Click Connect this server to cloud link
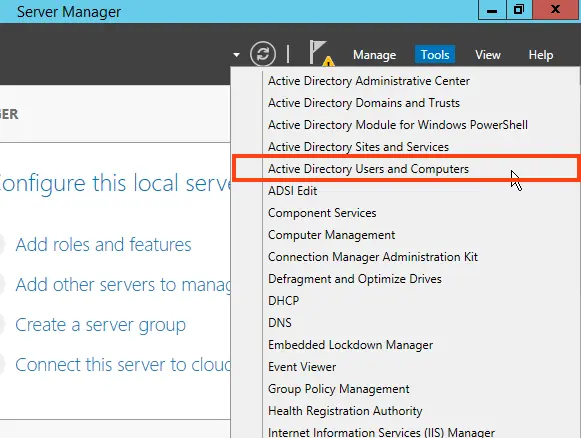 123,365
